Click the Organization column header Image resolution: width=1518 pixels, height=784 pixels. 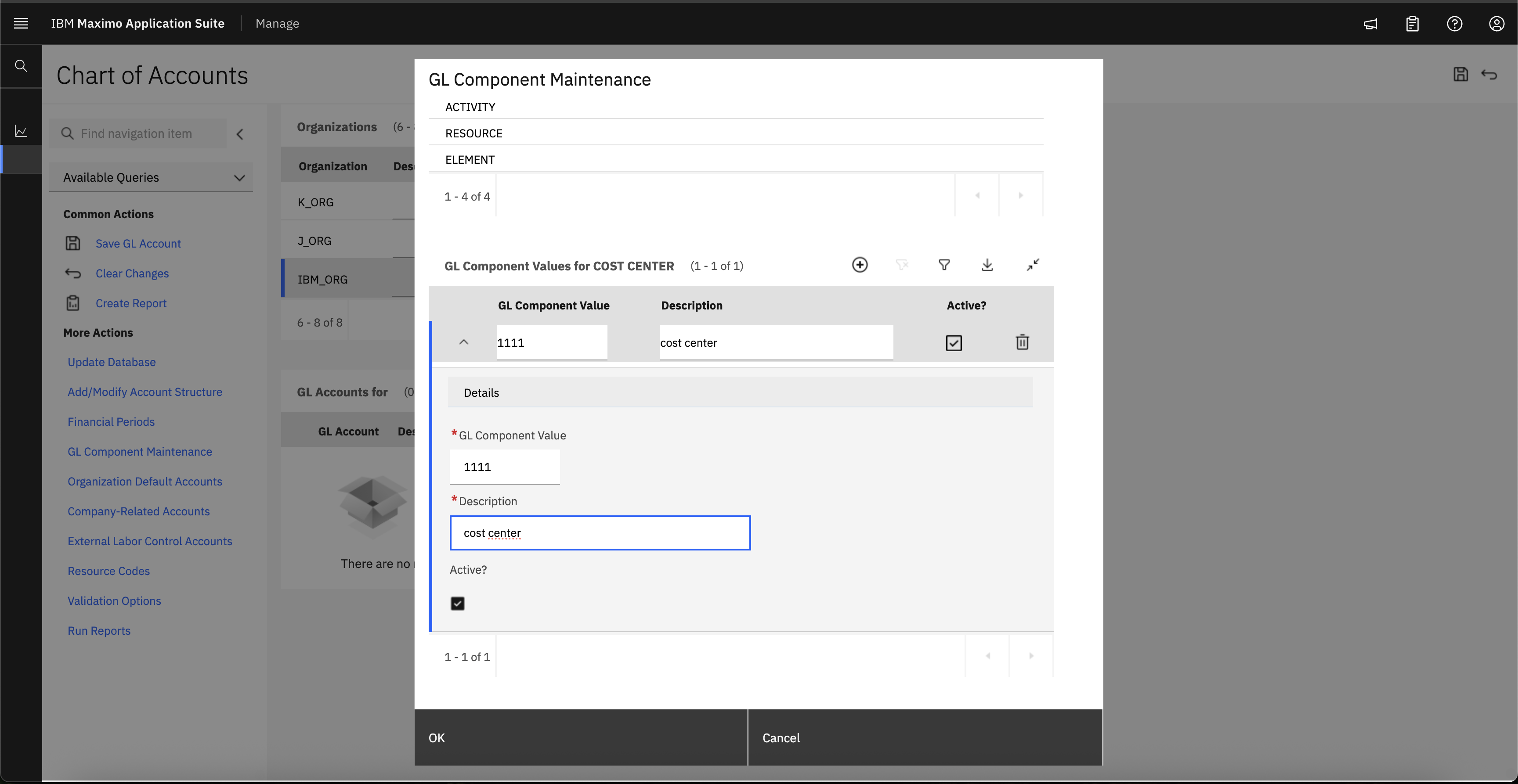click(x=333, y=166)
